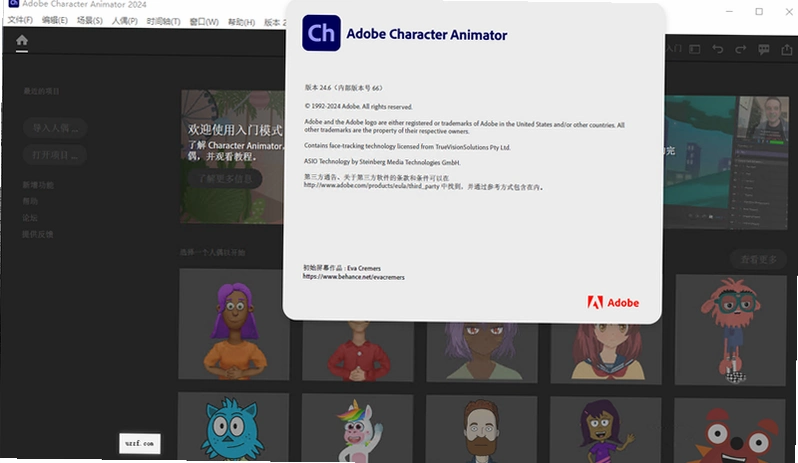
Task: Select the blue cat monster puppet
Action: click(x=233, y=427)
